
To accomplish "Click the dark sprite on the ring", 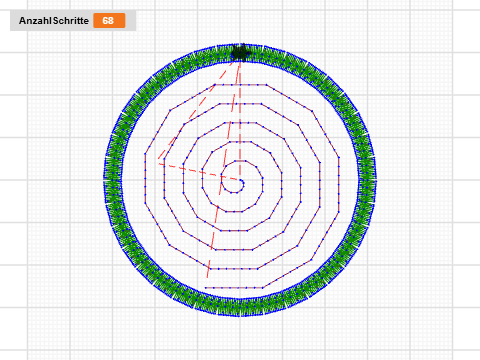I will (x=240, y=53).
